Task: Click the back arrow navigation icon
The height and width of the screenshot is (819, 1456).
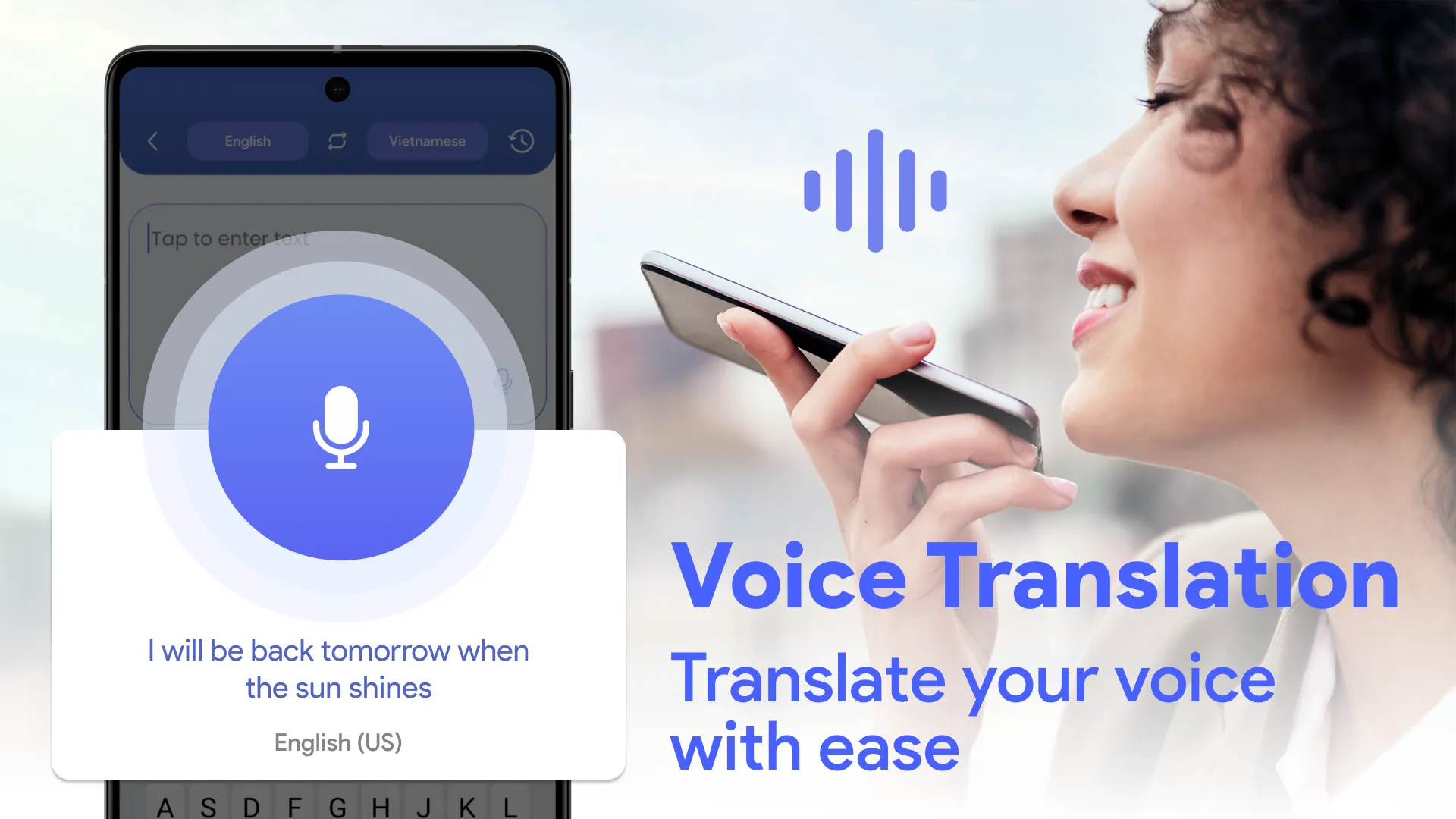Action: click(x=153, y=141)
